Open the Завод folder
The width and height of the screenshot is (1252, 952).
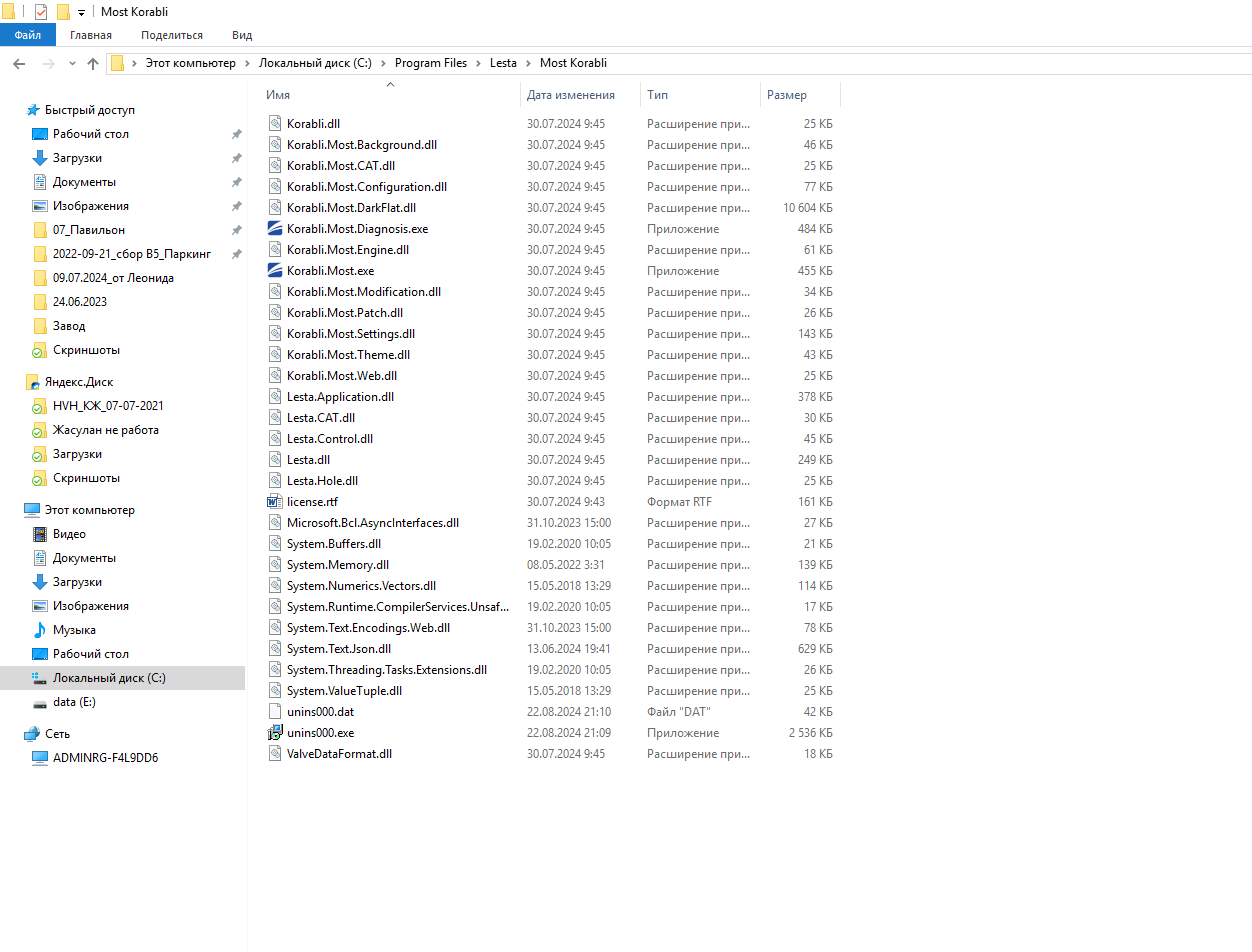(x=69, y=326)
